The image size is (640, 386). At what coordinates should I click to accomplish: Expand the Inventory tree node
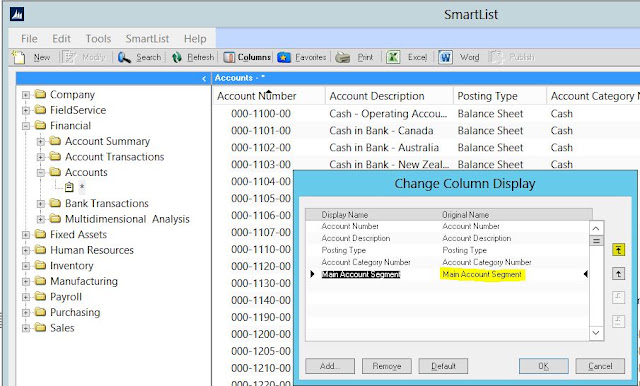point(26,266)
